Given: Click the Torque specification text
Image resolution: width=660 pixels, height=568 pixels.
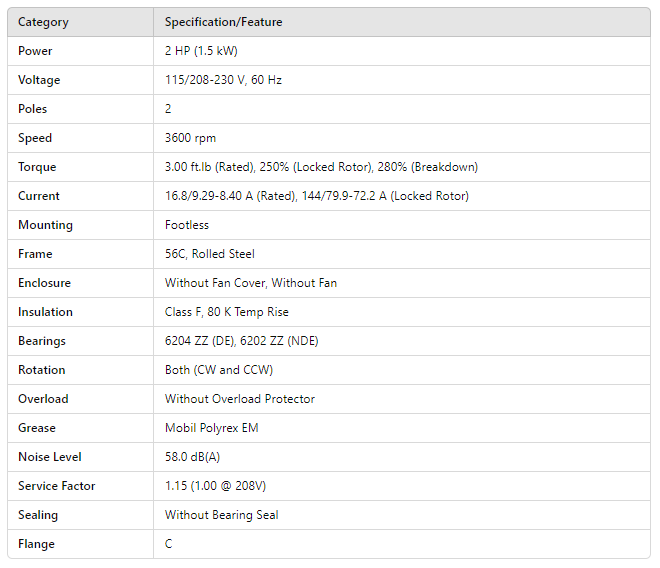Looking at the screenshot, I should [x=321, y=167].
